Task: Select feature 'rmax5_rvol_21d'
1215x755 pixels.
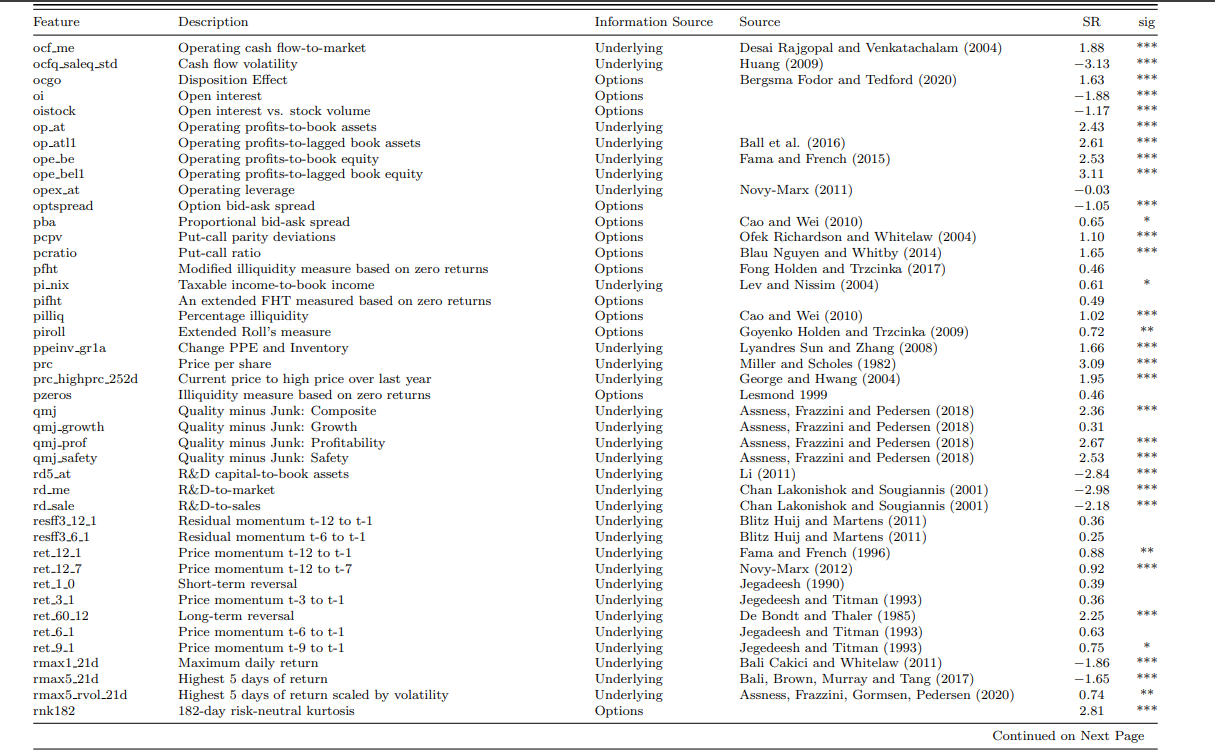Action: (x=80, y=695)
